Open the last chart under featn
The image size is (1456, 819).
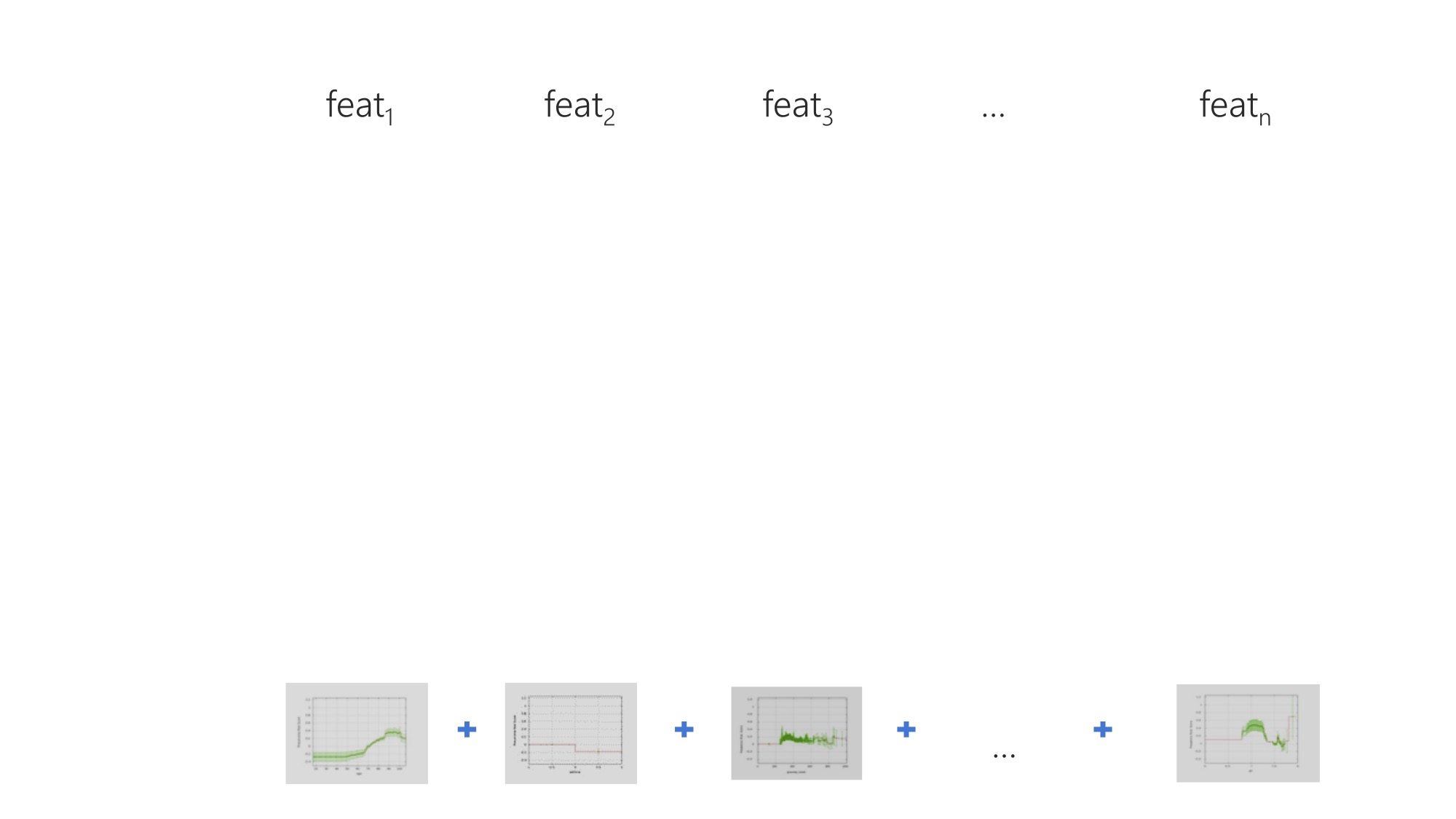pos(1248,733)
